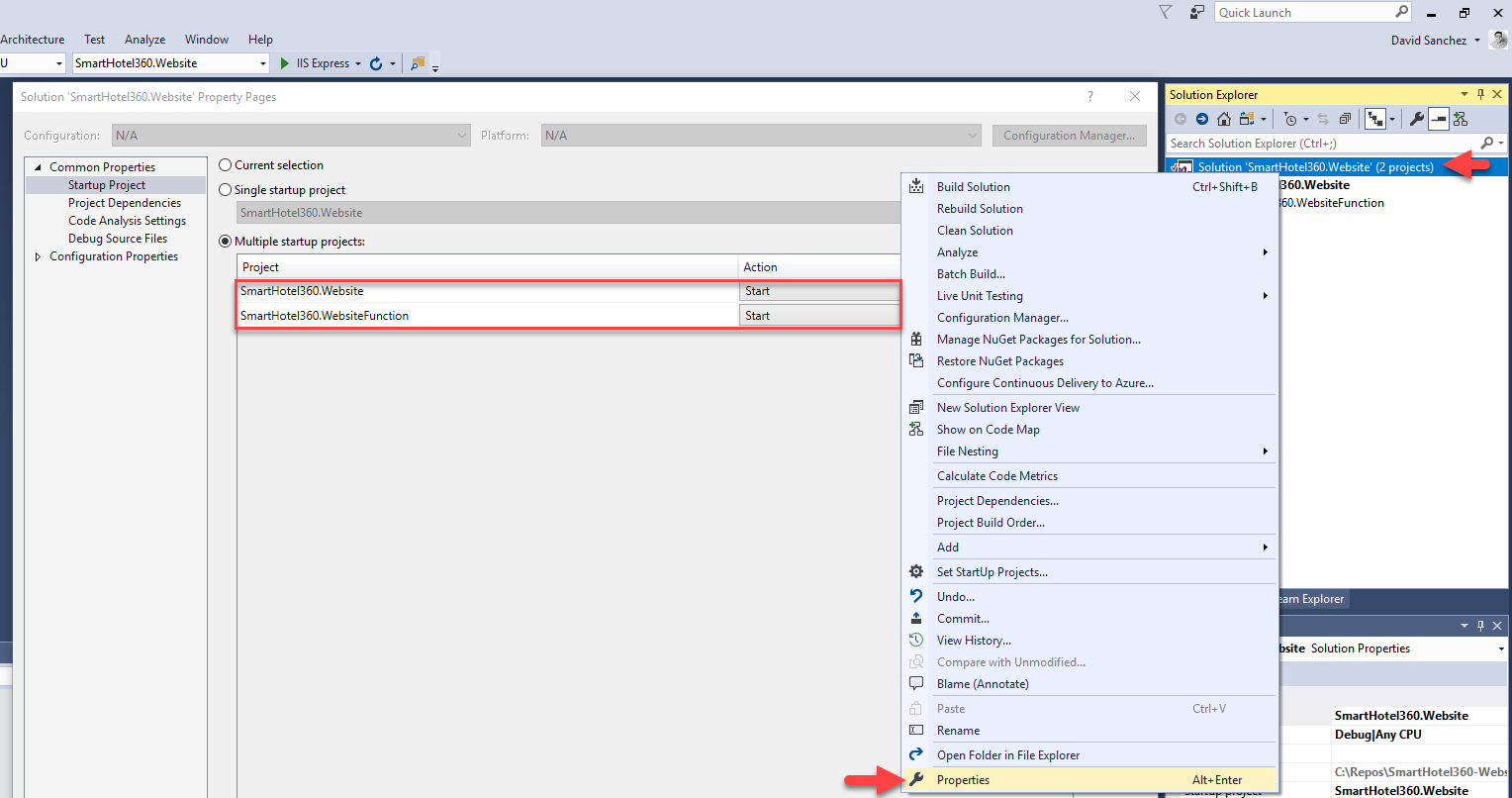Select the Current selection radio button
Image resolution: width=1512 pixels, height=798 pixels.
coord(226,165)
